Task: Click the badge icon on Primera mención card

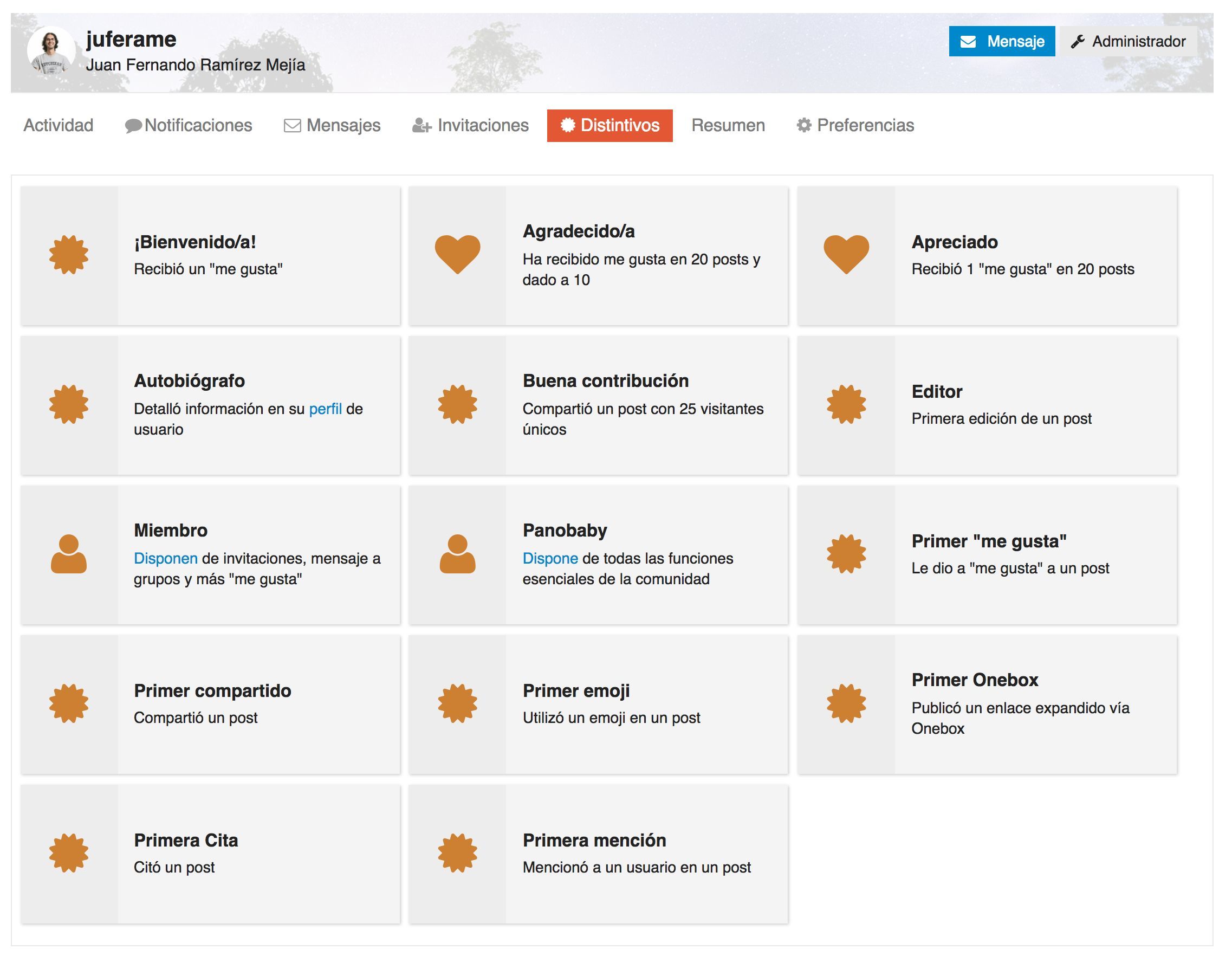Action: pos(457,852)
